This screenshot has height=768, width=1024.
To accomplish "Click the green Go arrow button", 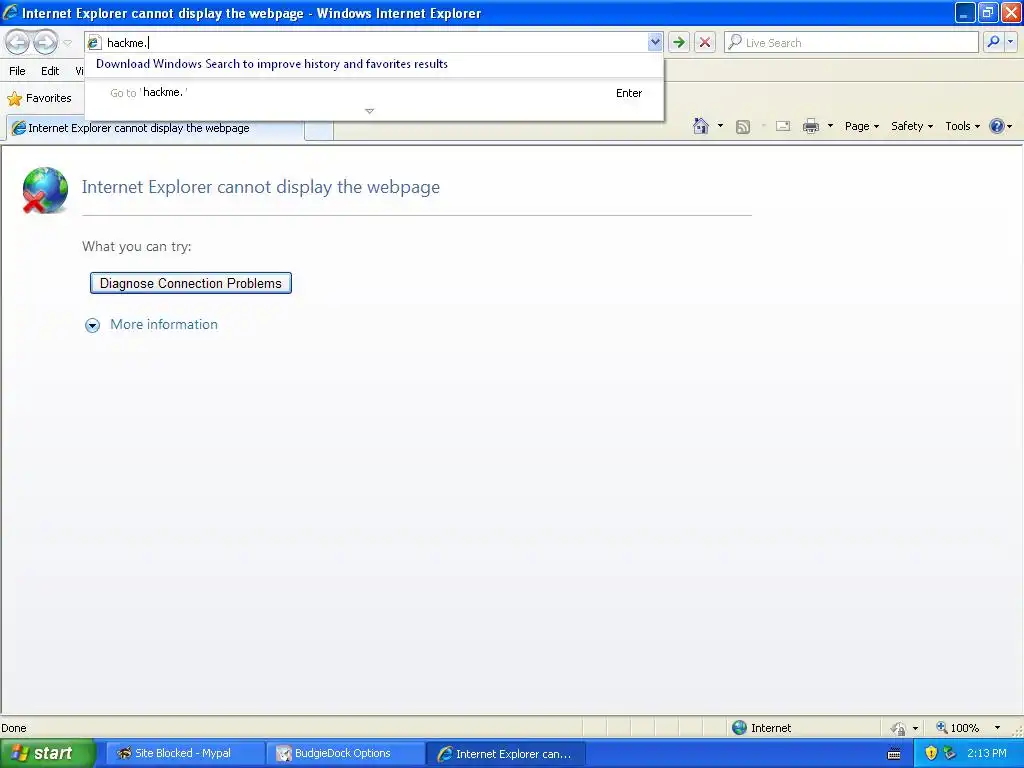I will 679,42.
